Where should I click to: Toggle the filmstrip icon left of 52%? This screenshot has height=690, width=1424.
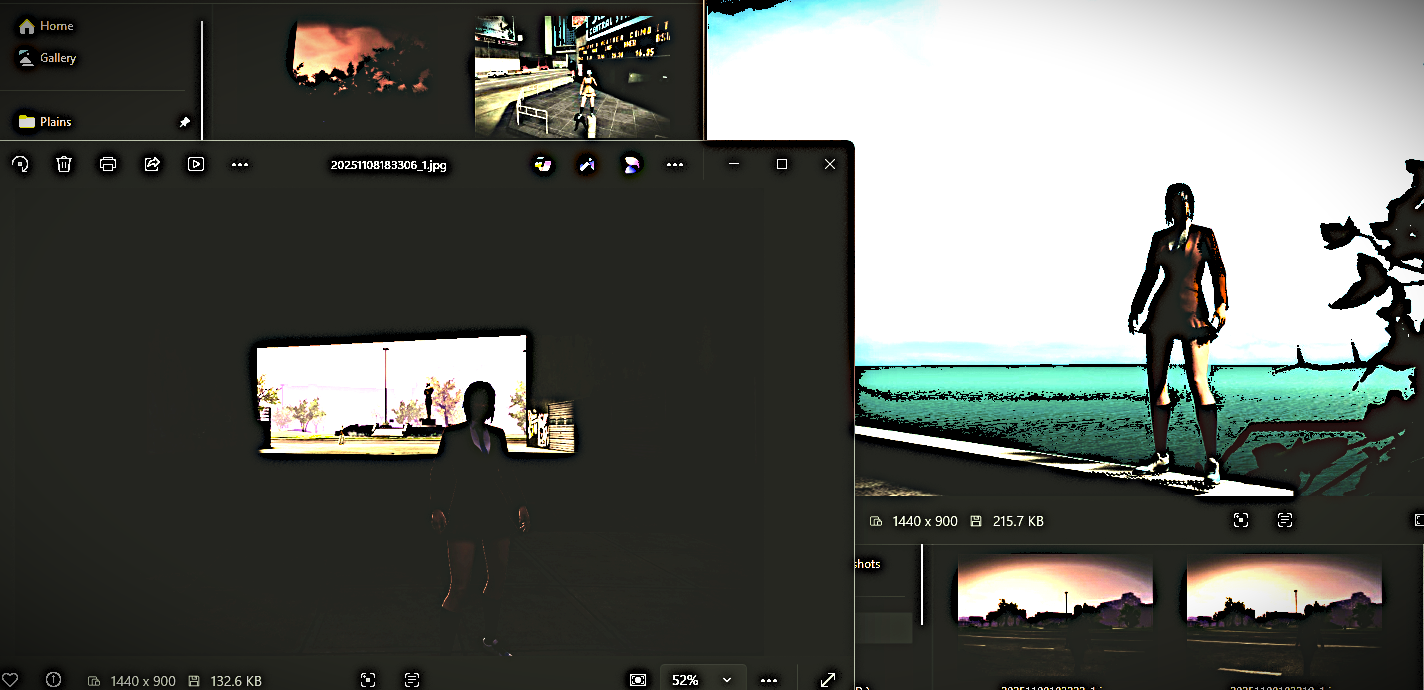pos(638,680)
